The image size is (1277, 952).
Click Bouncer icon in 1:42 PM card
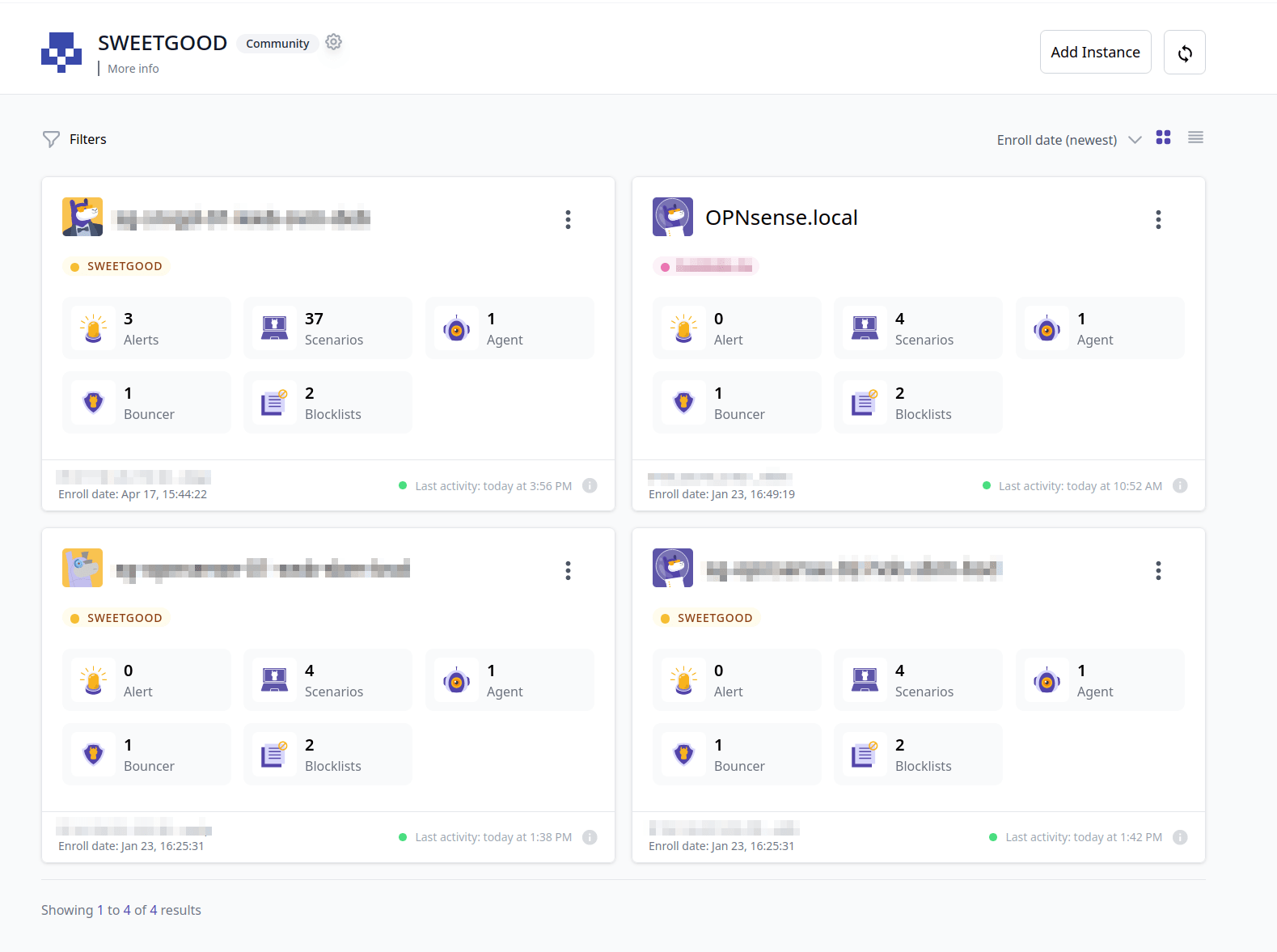[684, 755]
